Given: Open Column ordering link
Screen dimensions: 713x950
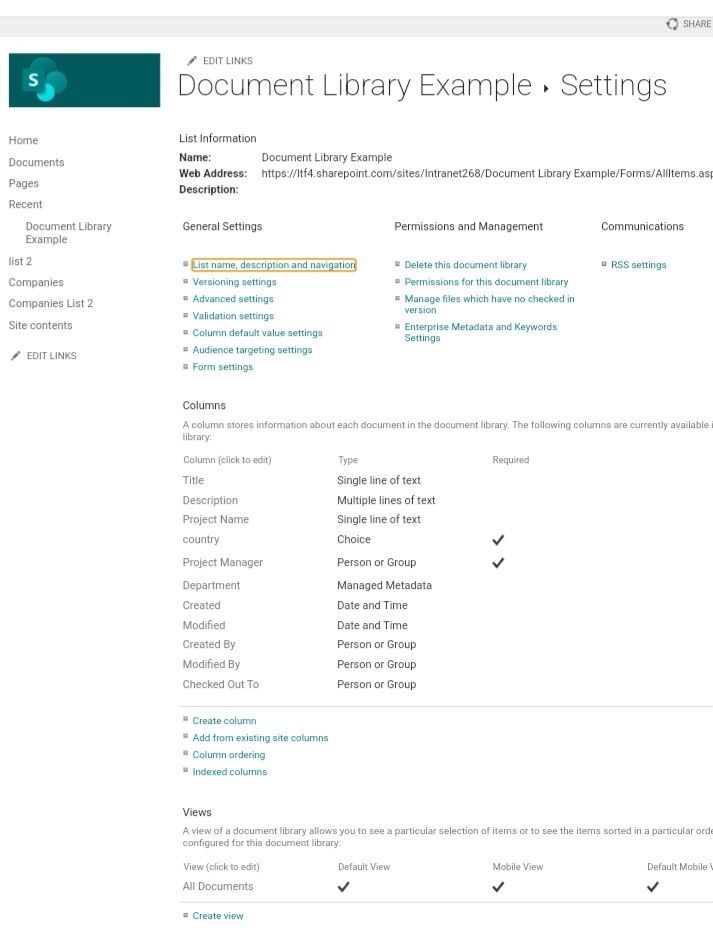Looking at the screenshot, I should pos(229,755).
